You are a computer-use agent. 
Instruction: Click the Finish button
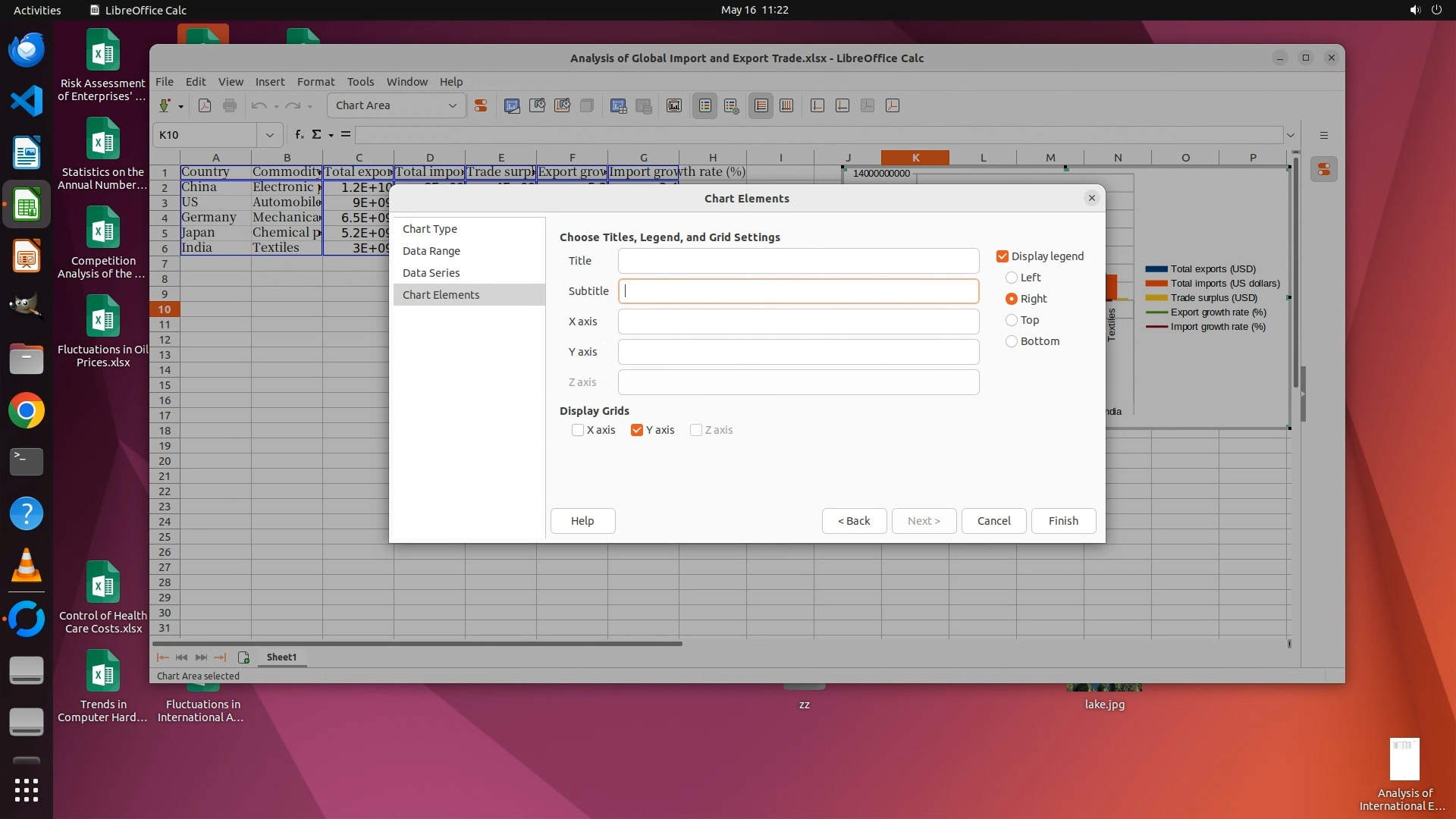[x=1062, y=521]
